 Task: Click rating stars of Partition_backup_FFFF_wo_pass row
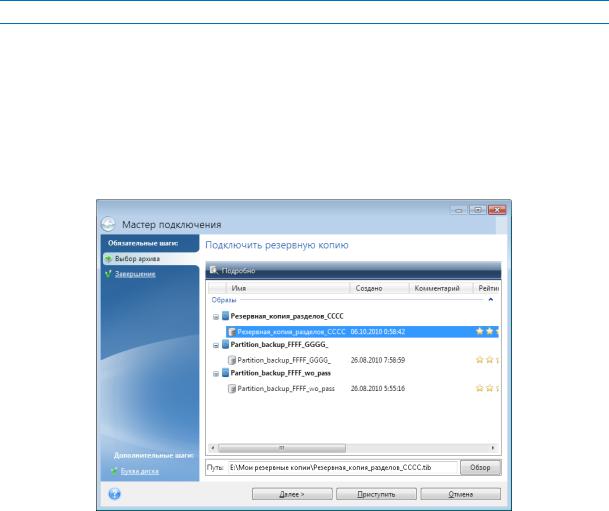pyautogui.click(x=487, y=388)
